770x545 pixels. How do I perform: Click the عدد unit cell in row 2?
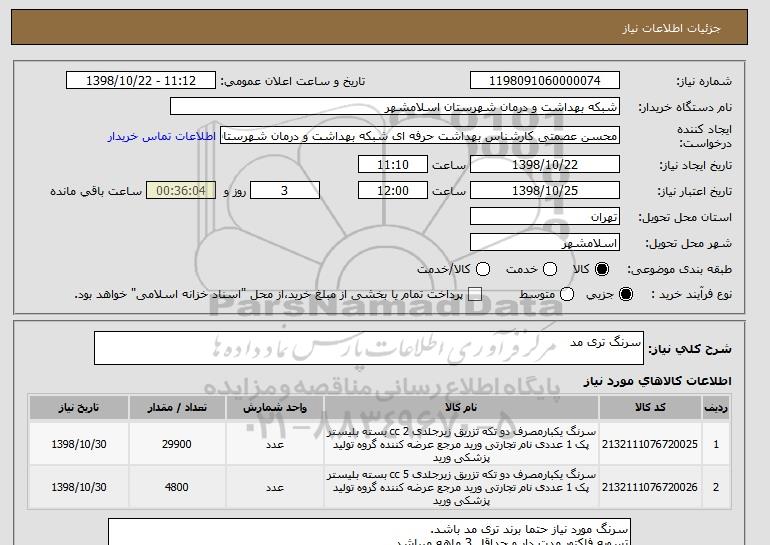coord(275,488)
